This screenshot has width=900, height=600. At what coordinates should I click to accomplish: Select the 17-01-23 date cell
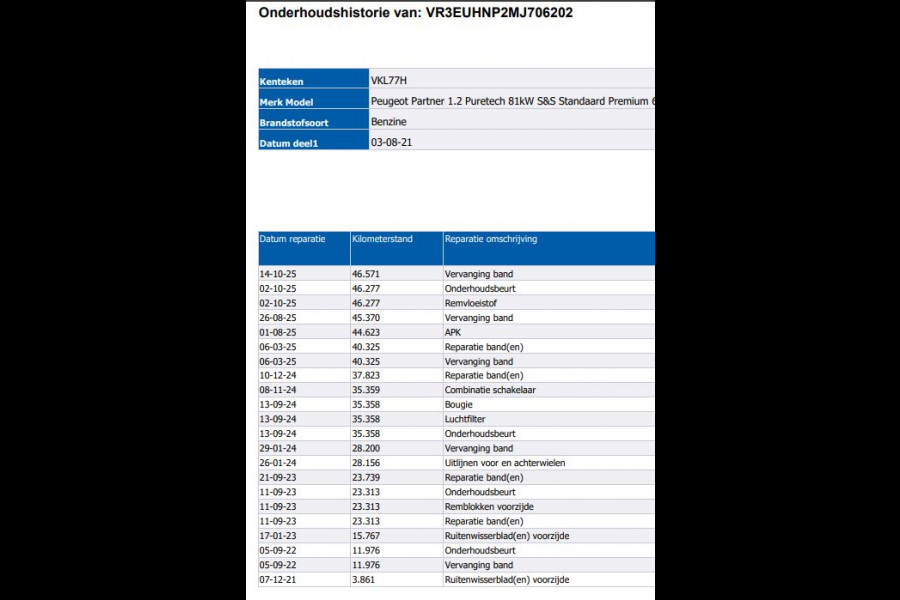pos(278,536)
